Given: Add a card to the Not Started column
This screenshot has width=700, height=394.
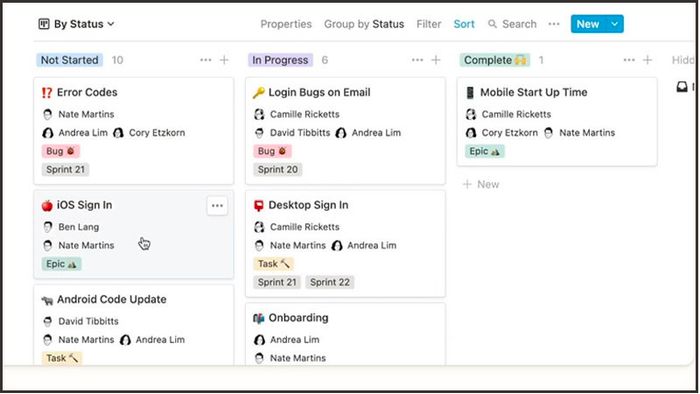Looking at the screenshot, I should (224, 60).
